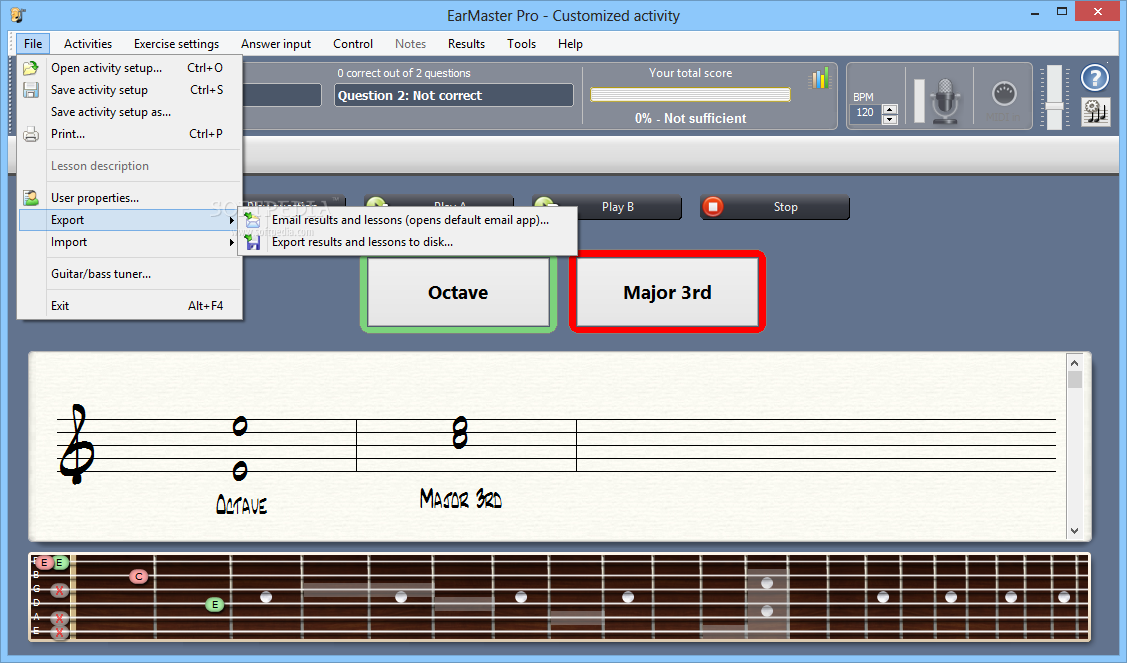Open the File menu

(x=33, y=44)
